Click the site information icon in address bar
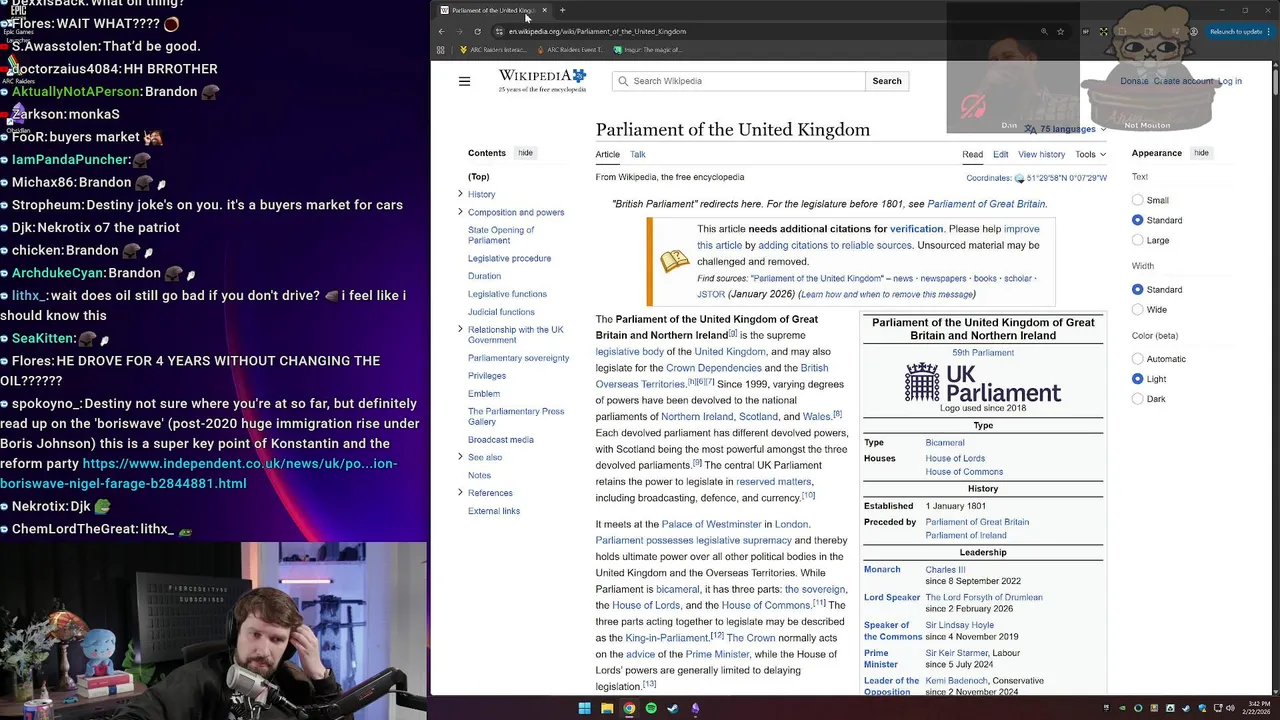Viewport: 1280px width, 720px height. 499,31
